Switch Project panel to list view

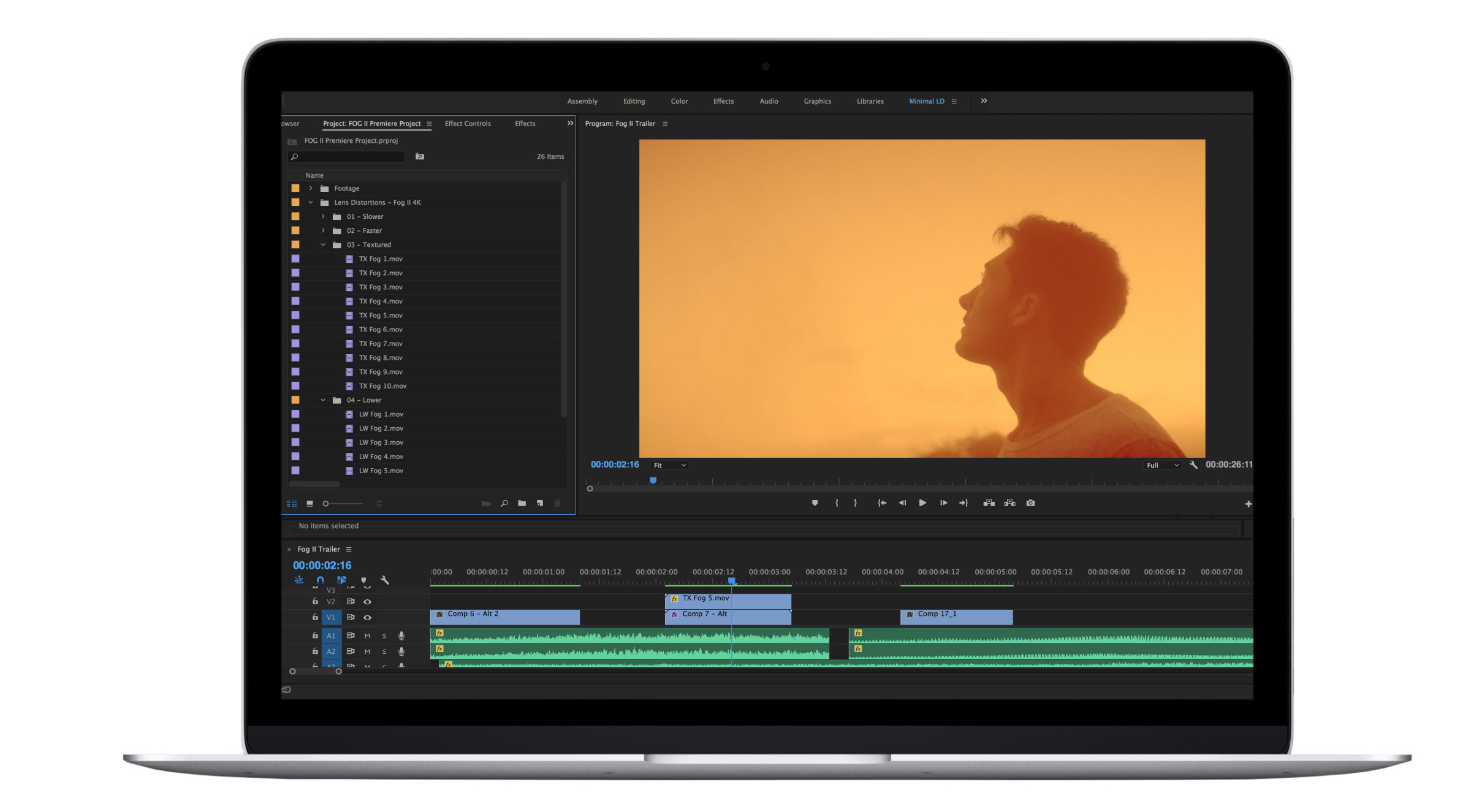click(292, 504)
